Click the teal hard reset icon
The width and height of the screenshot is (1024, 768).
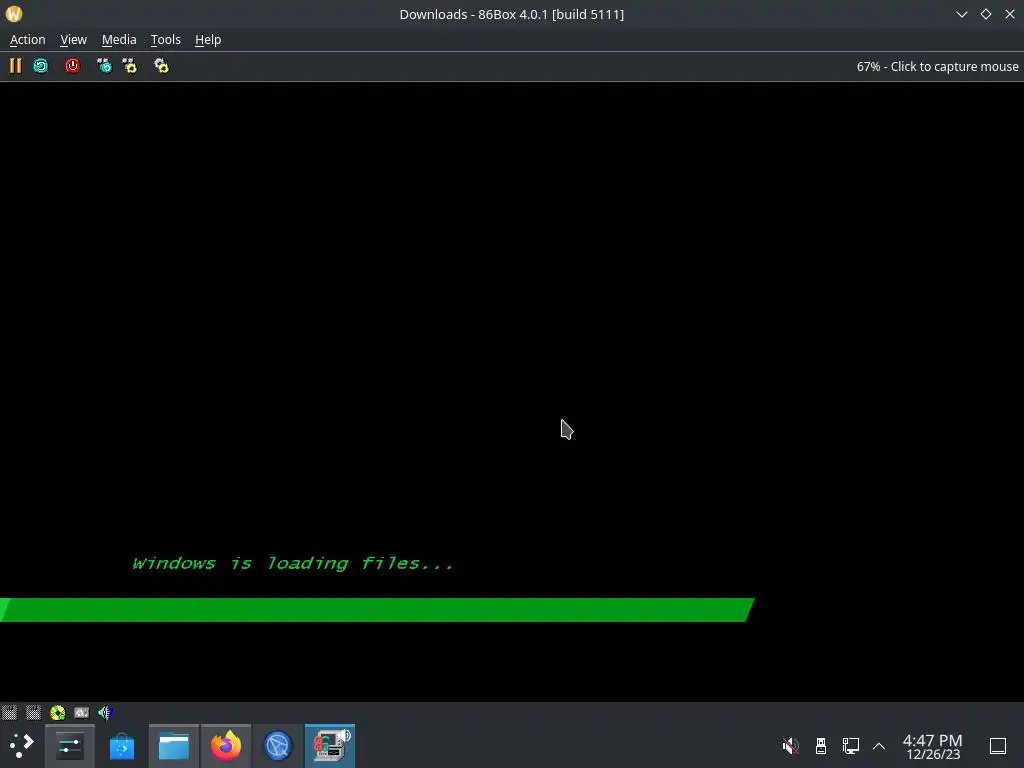click(x=40, y=66)
